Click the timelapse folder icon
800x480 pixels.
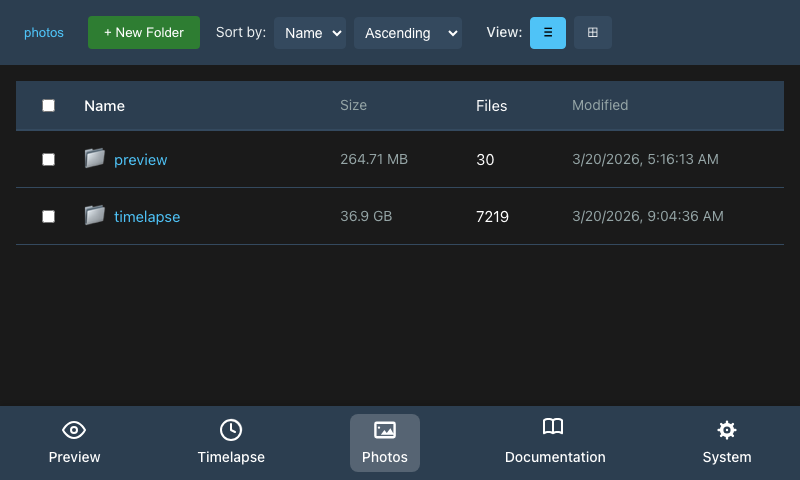point(94,216)
